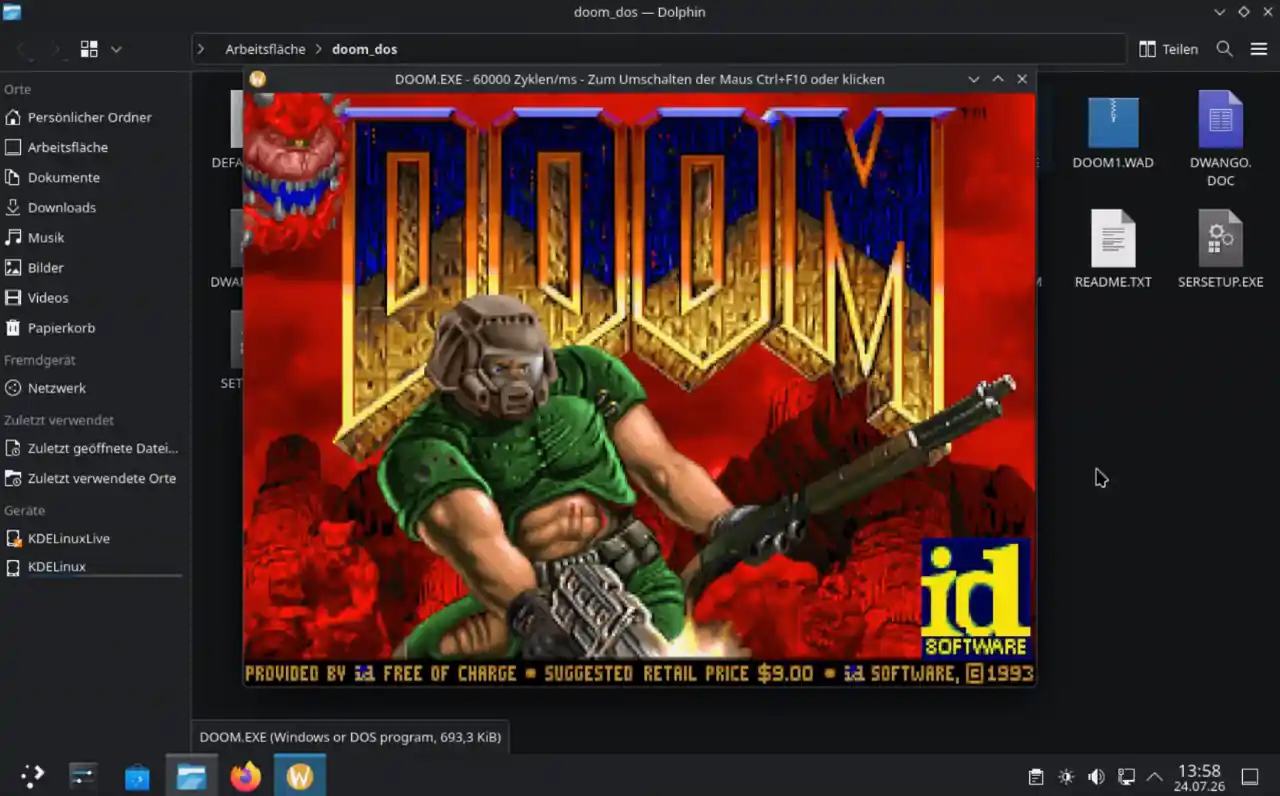The image size is (1280, 796).
Task: Open Dolphin's hamburger menu
Action: (x=1258, y=49)
